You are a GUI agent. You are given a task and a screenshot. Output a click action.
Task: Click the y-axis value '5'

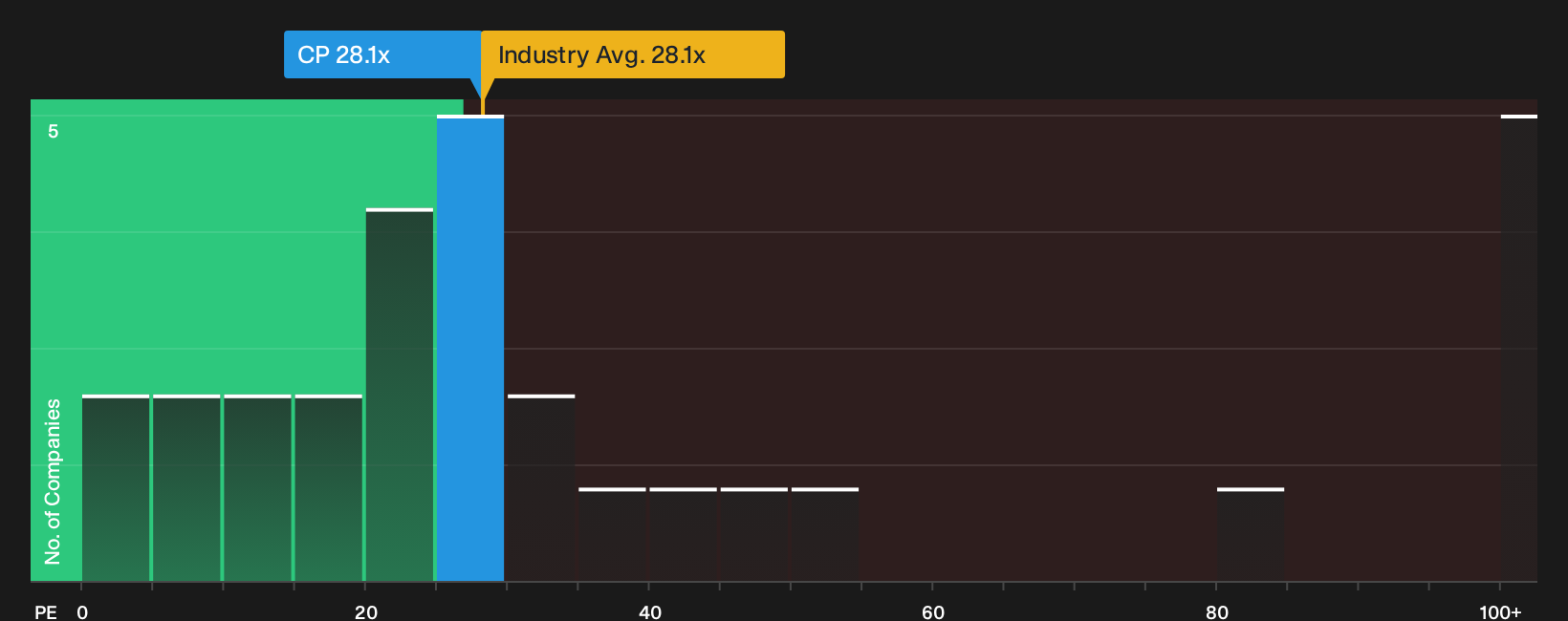click(x=54, y=131)
